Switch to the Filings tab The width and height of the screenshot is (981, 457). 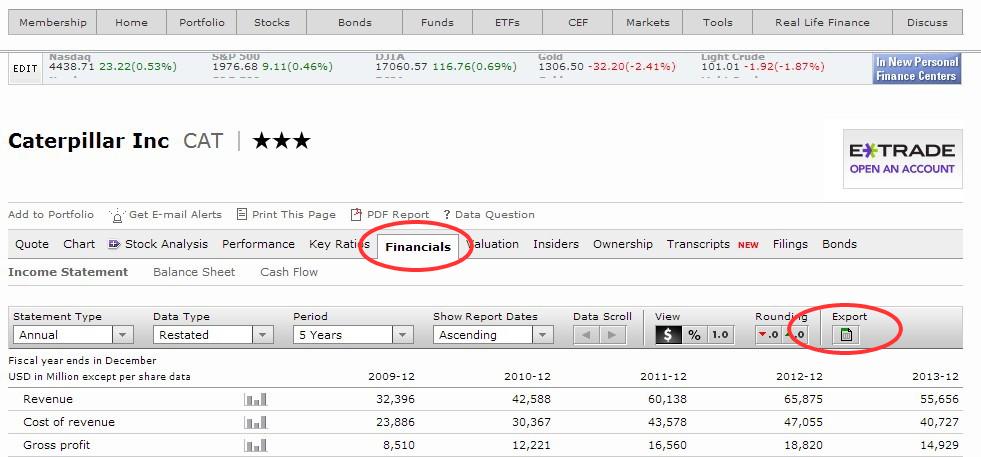pyautogui.click(x=790, y=244)
